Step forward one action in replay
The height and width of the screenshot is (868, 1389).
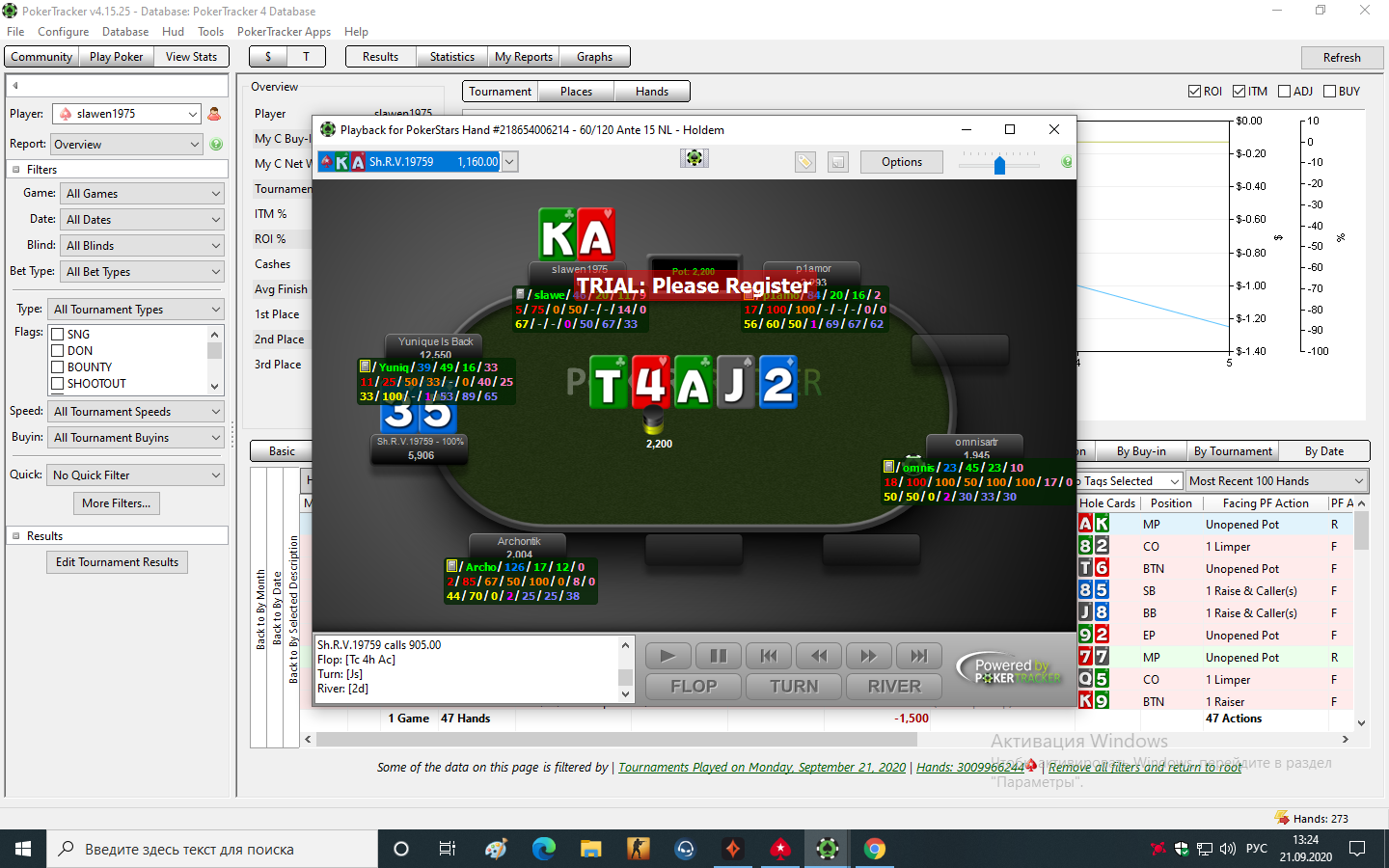point(869,656)
